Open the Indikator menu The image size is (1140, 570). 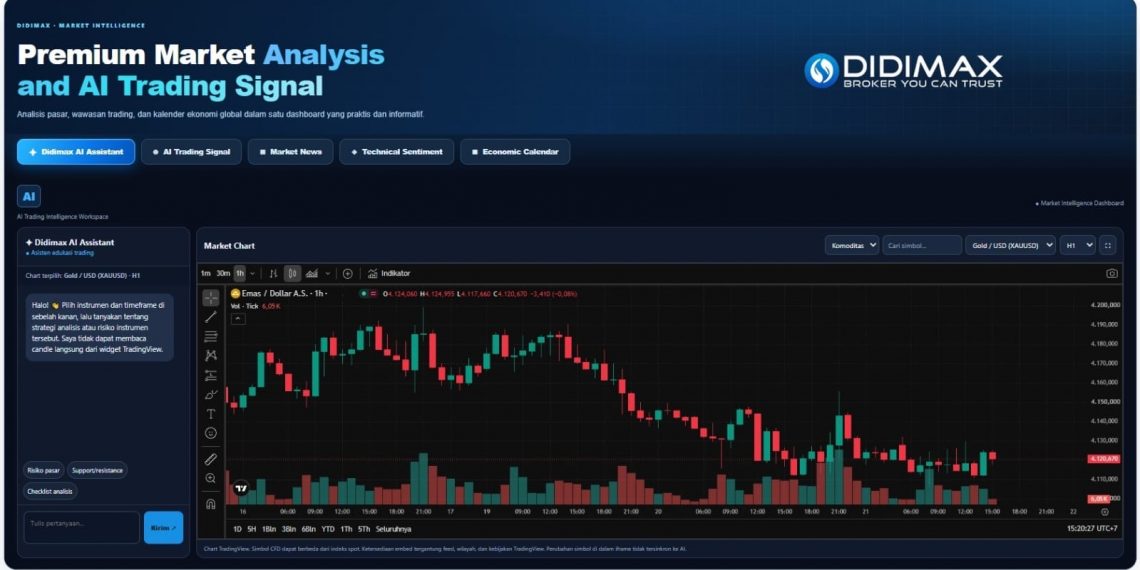(x=389, y=273)
